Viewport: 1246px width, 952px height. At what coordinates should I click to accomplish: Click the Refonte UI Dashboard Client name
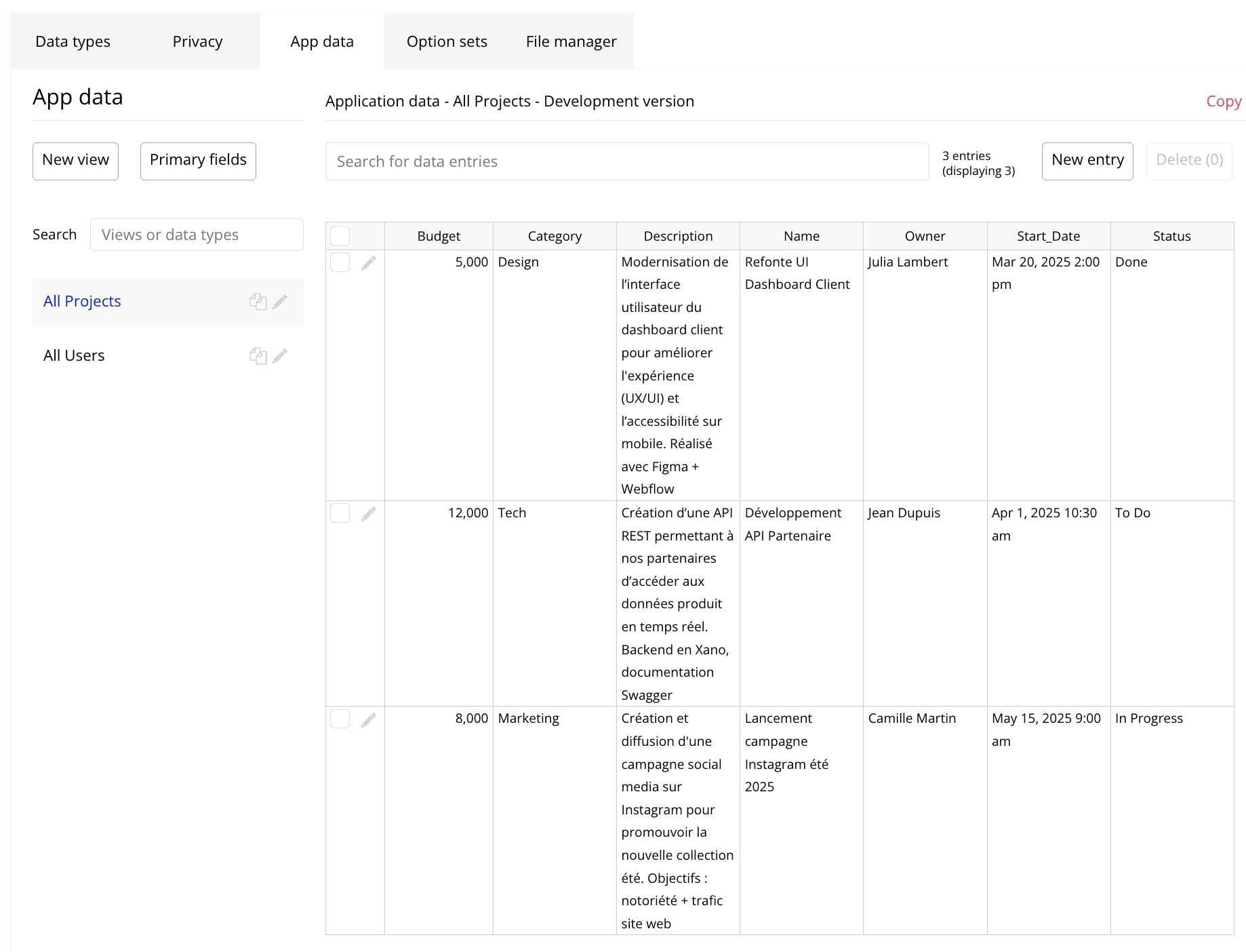[797, 273]
